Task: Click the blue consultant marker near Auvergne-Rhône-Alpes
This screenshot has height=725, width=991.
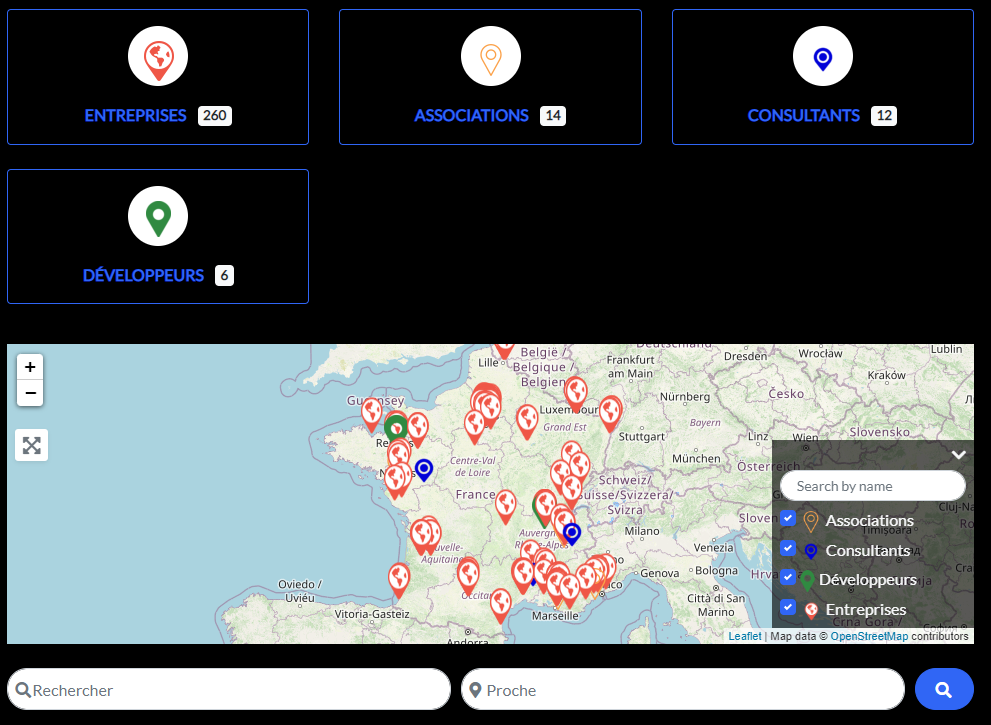Action: [572, 533]
